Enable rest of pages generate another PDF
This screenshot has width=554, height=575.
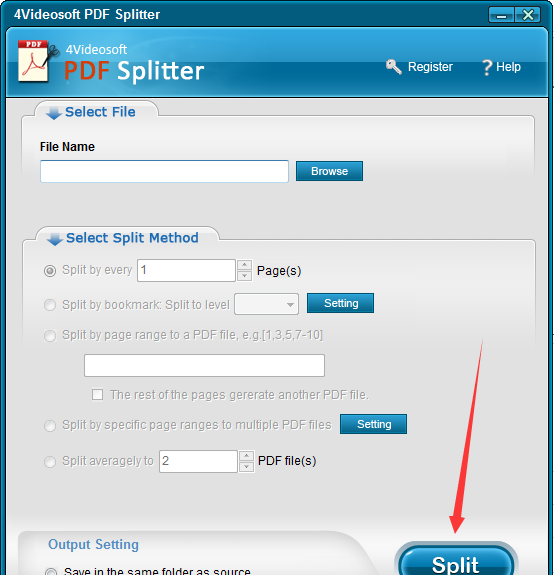pos(98,395)
